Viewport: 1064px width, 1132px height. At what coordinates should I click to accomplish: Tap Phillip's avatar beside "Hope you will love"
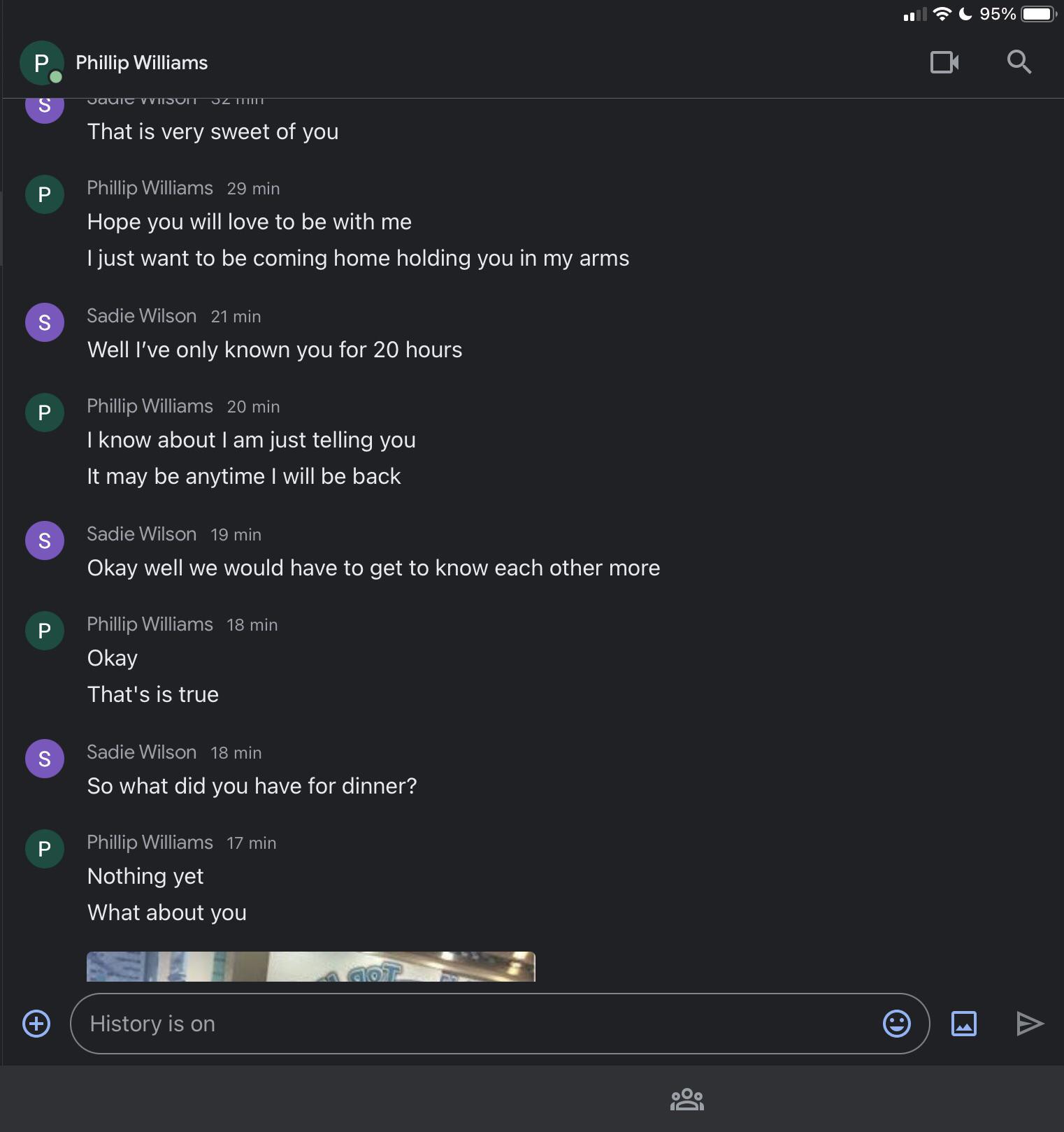pos(45,194)
